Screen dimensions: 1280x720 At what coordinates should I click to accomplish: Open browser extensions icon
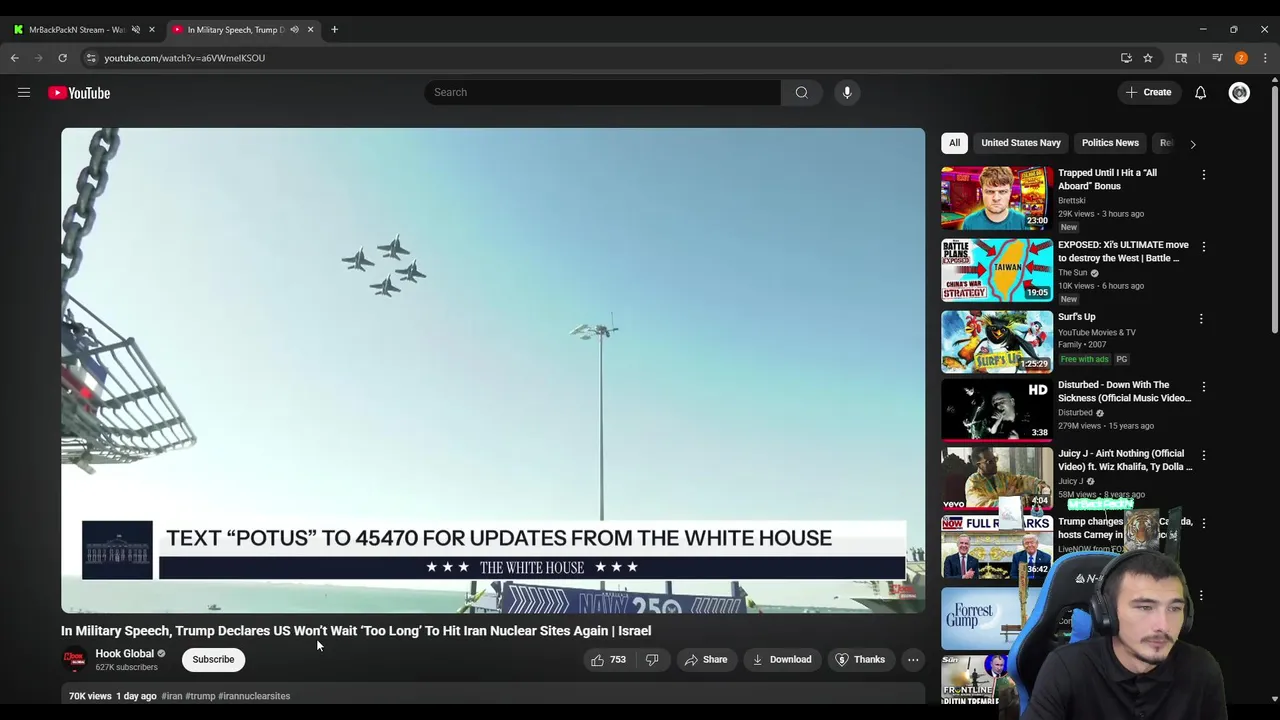[x=1181, y=58]
